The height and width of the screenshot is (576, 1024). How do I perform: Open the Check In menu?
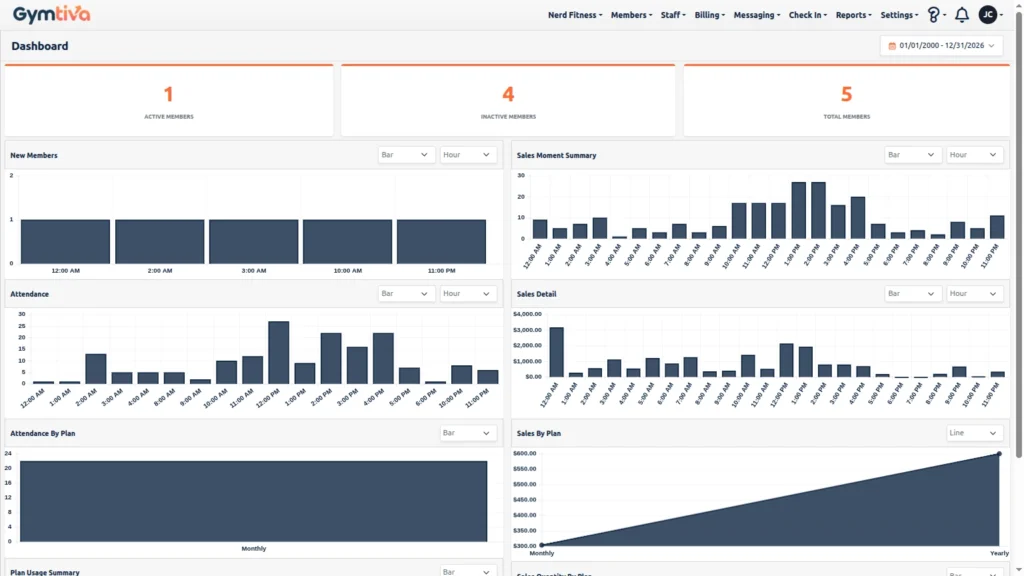808,15
